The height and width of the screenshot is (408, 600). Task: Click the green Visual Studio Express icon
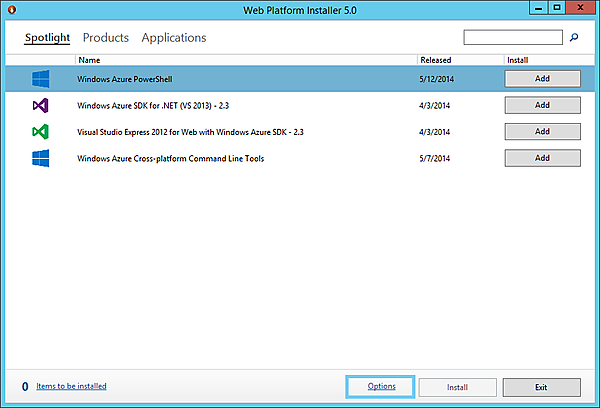click(x=41, y=131)
